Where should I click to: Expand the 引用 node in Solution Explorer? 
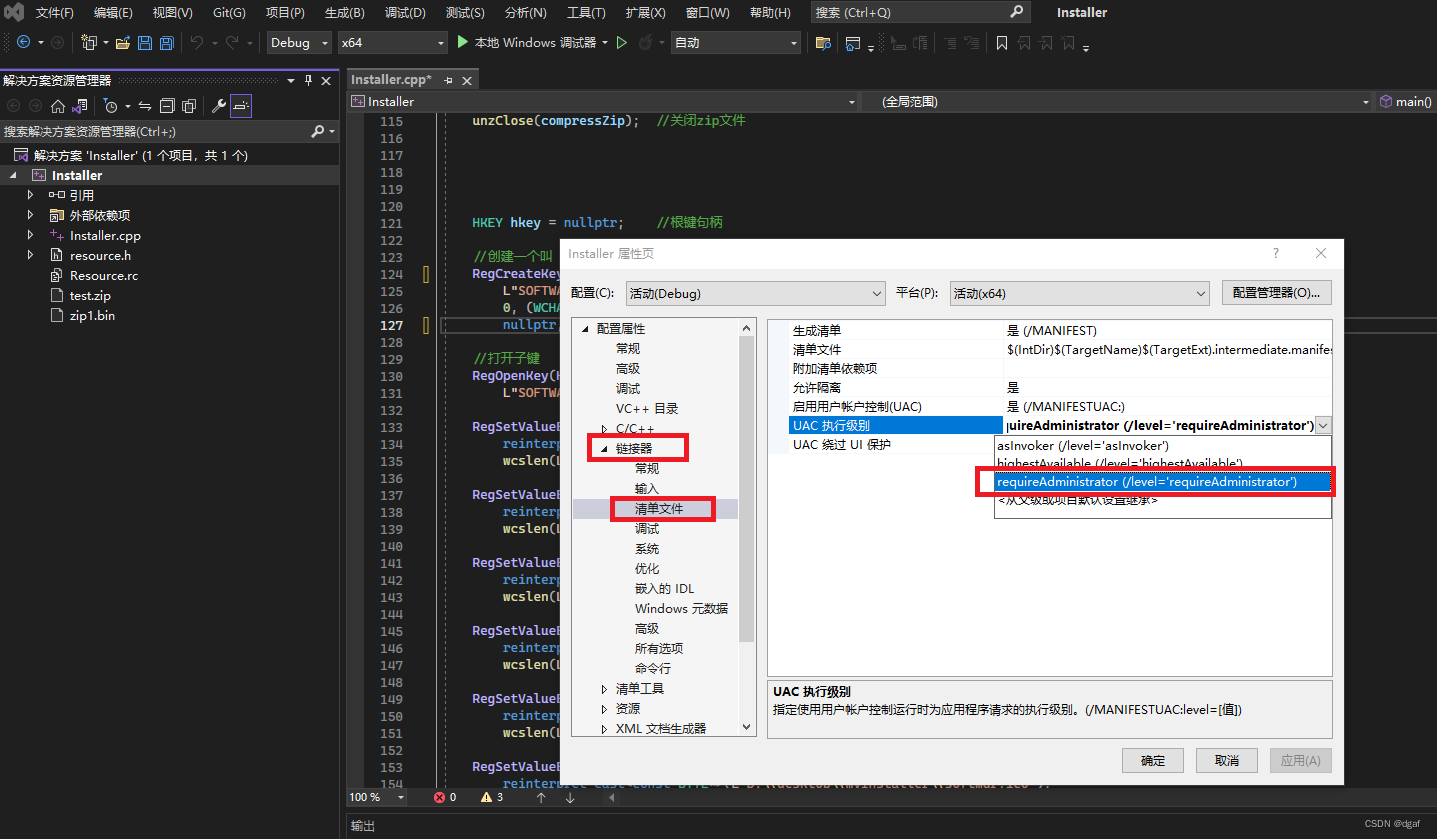tap(30, 195)
